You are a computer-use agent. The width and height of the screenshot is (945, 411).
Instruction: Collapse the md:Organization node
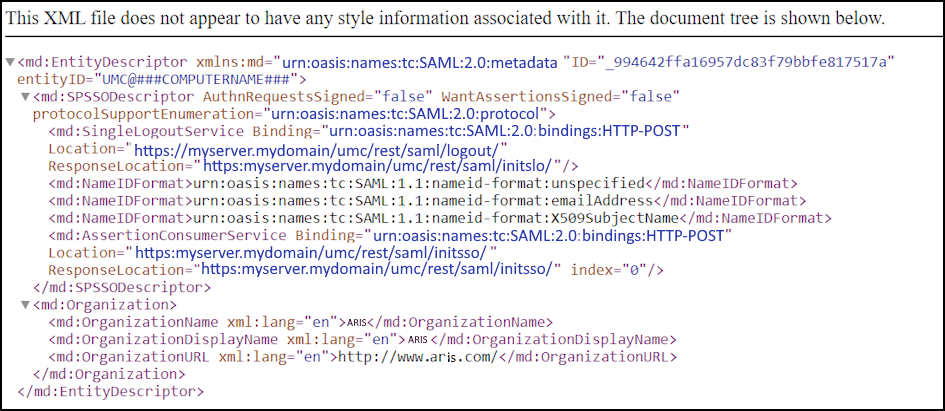(x=25, y=305)
